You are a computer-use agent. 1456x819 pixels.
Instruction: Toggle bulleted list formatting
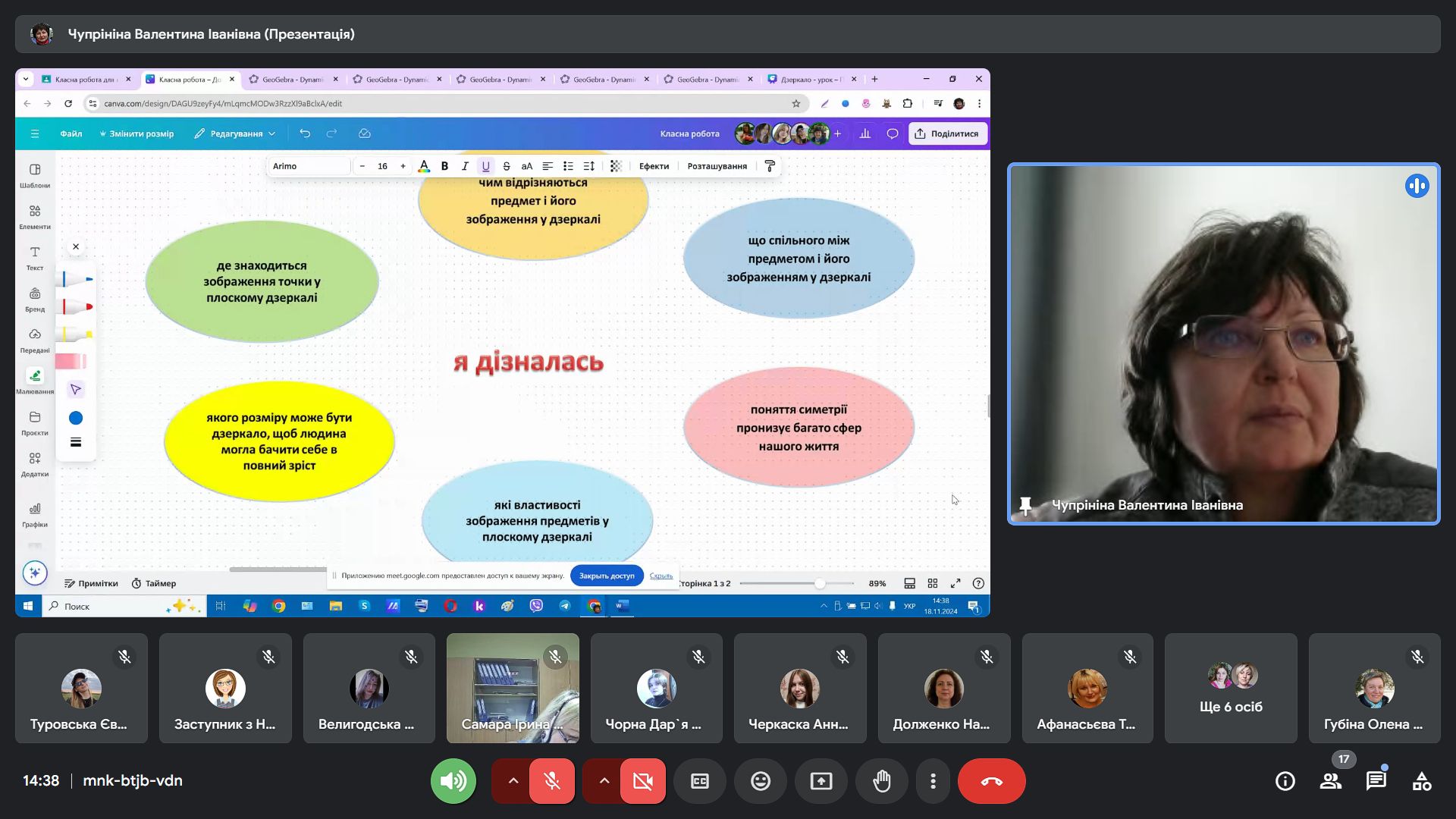click(568, 166)
